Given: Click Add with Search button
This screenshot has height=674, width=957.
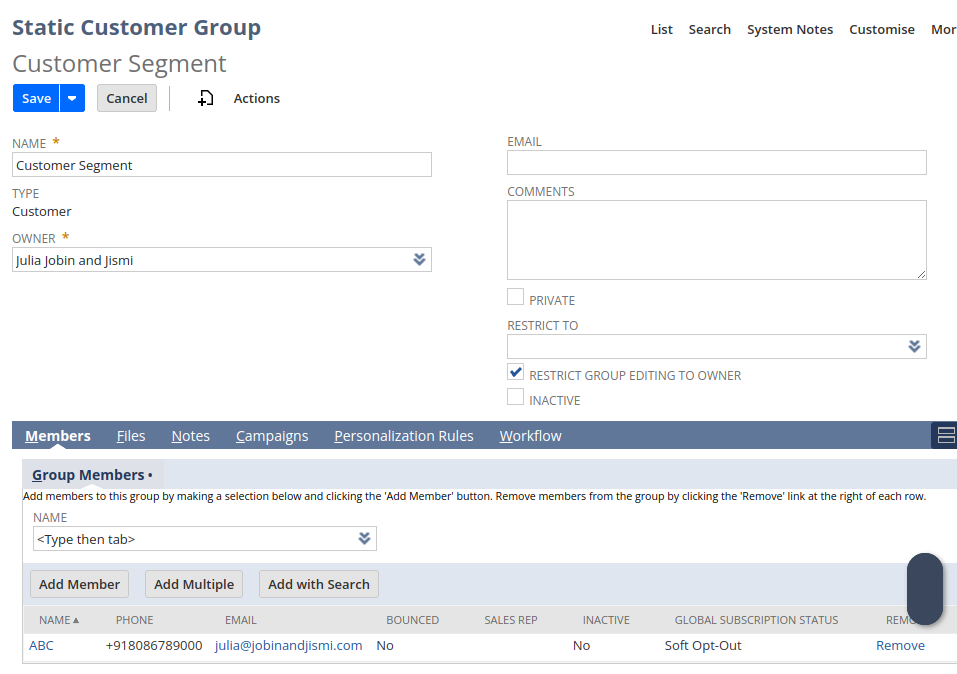Looking at the screenshot, I should coord(318,584).
